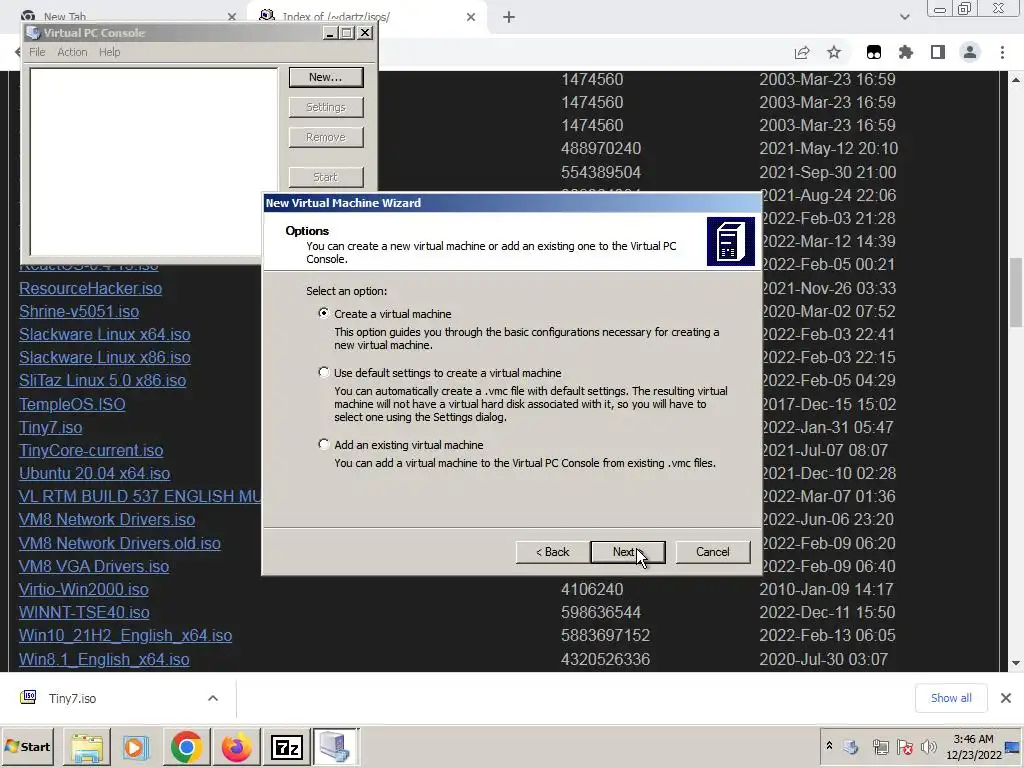Screen dimensions: 1024x768
Task: Open VM8 VGA Drivers.iso link
Action: tap(93, 566)
